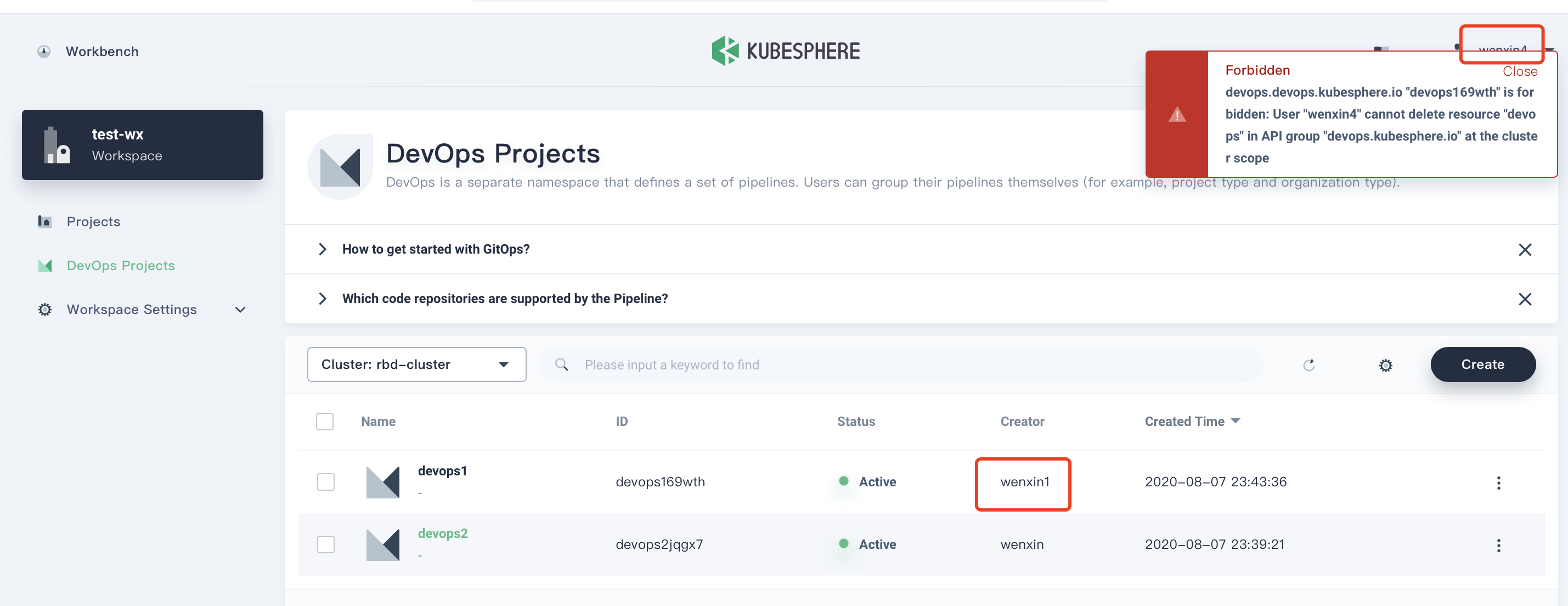Select the devops1 row checkbox

[x=326, y=482]
